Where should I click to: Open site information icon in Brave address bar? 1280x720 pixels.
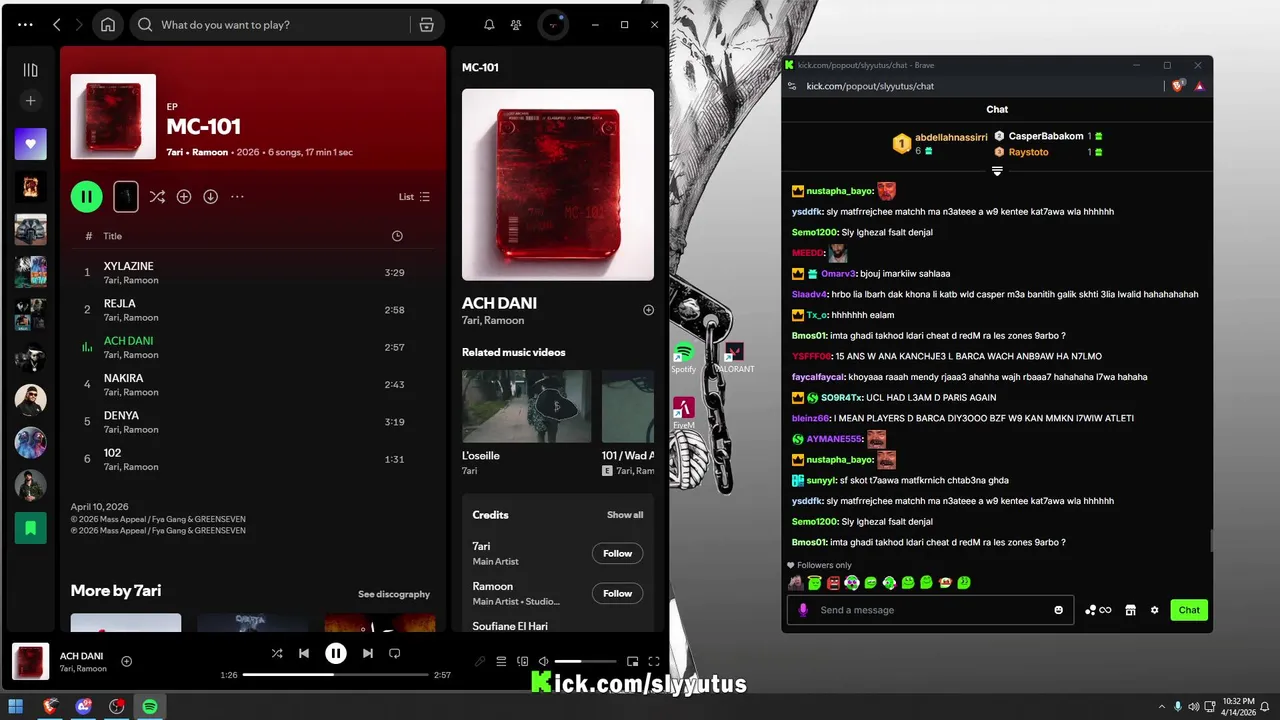[792, 86]
